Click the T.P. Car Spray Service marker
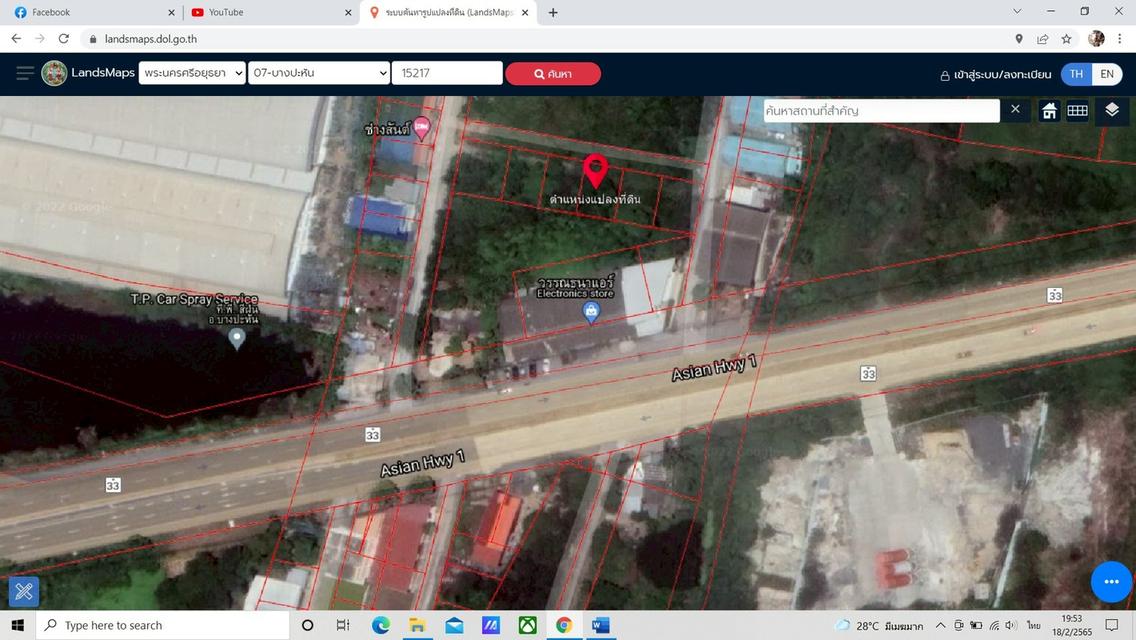The image size is (1136, 640). (x=237, y=338)
